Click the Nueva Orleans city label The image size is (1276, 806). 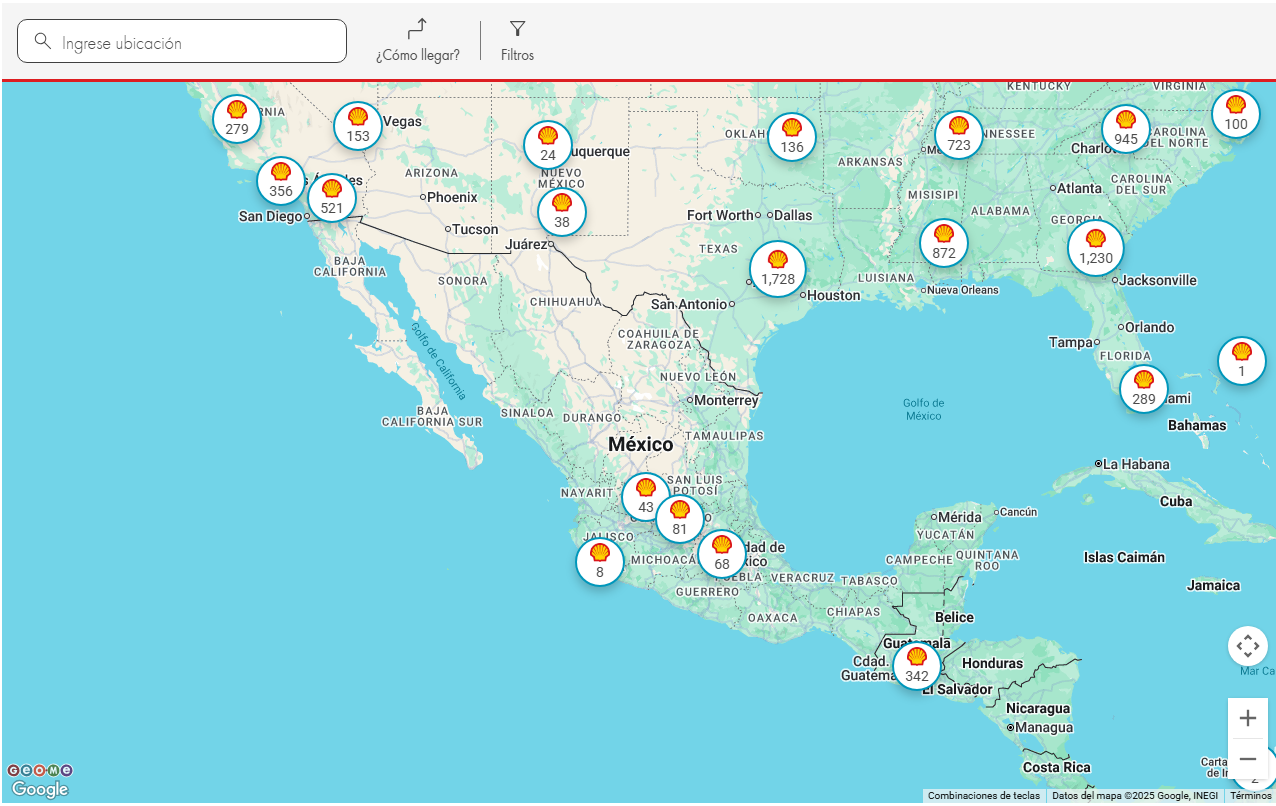click(x=963, y=290)
